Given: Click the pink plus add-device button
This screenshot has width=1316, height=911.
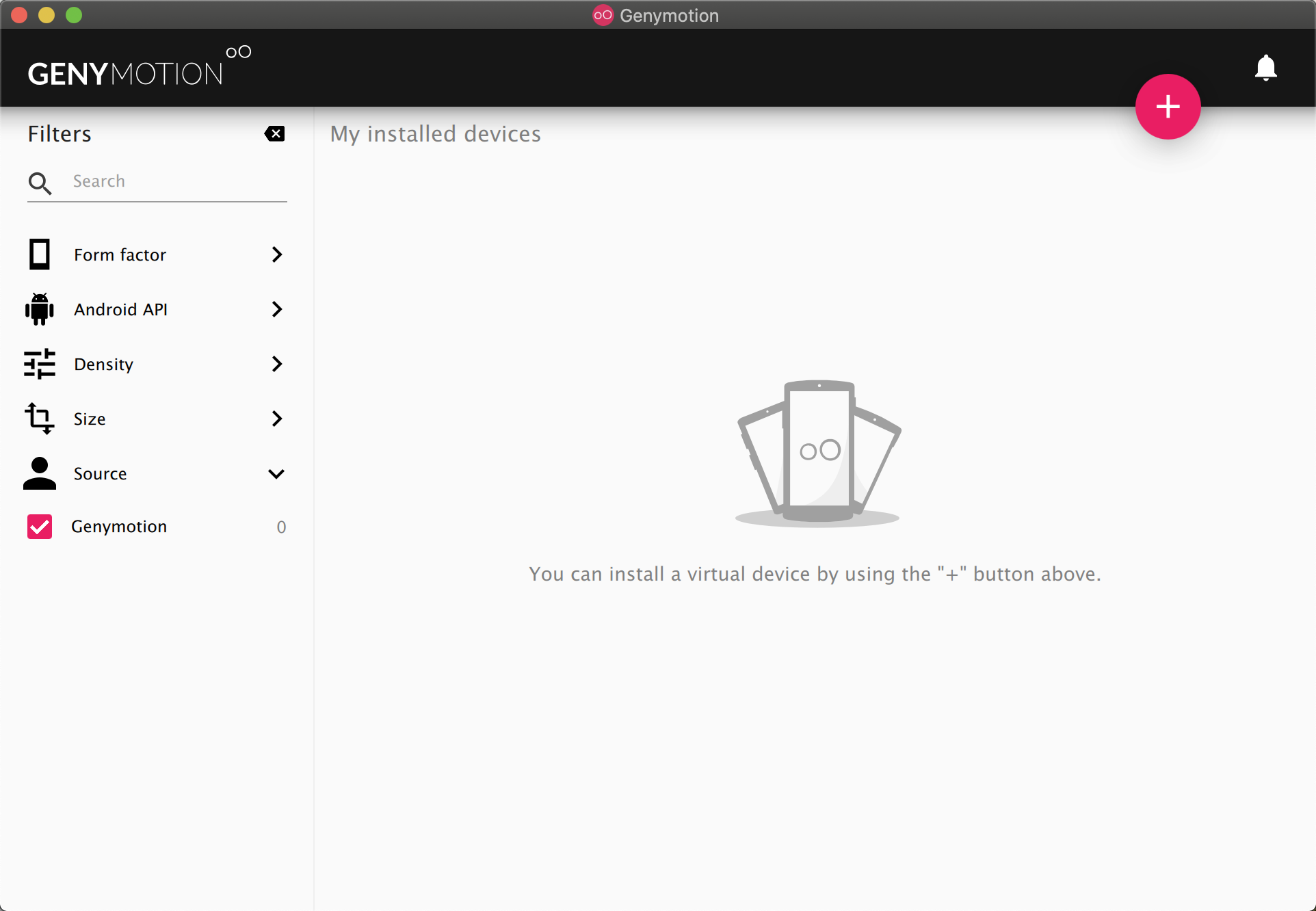Looking at the screenshot, I should click(x=1168, y=107).
